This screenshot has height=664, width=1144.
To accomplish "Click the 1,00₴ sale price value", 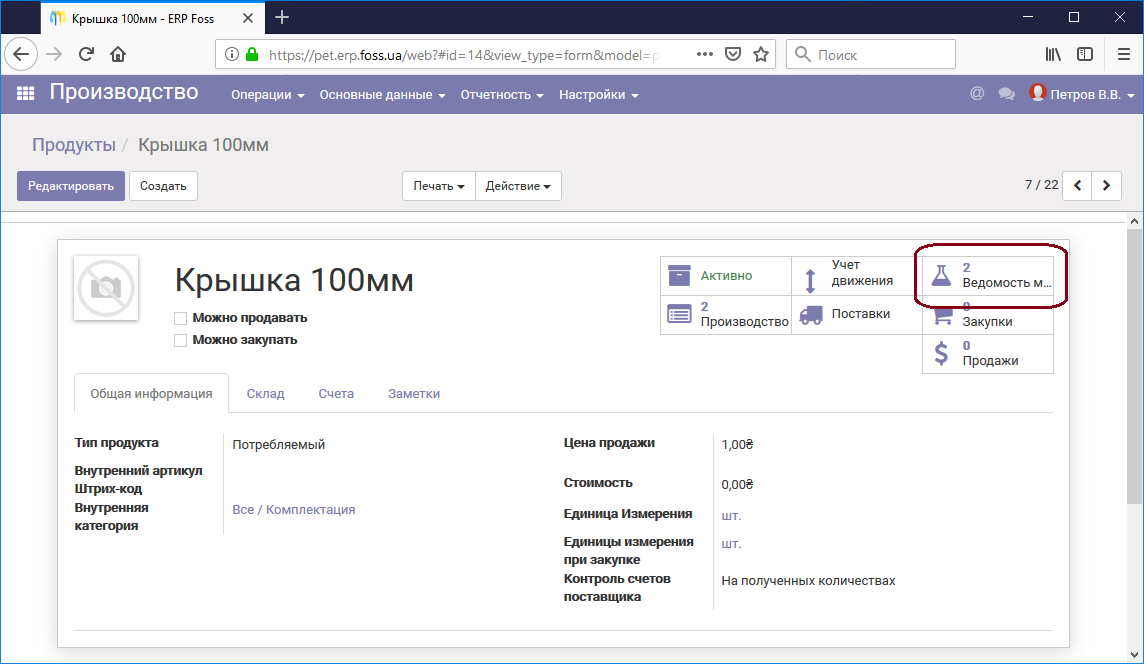I will point(737,444).
